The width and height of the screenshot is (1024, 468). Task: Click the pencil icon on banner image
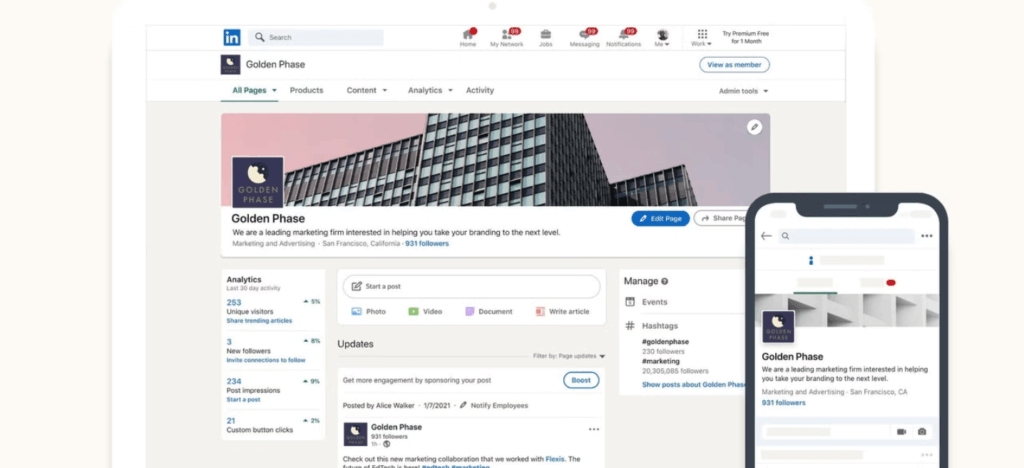click(754, 127)
